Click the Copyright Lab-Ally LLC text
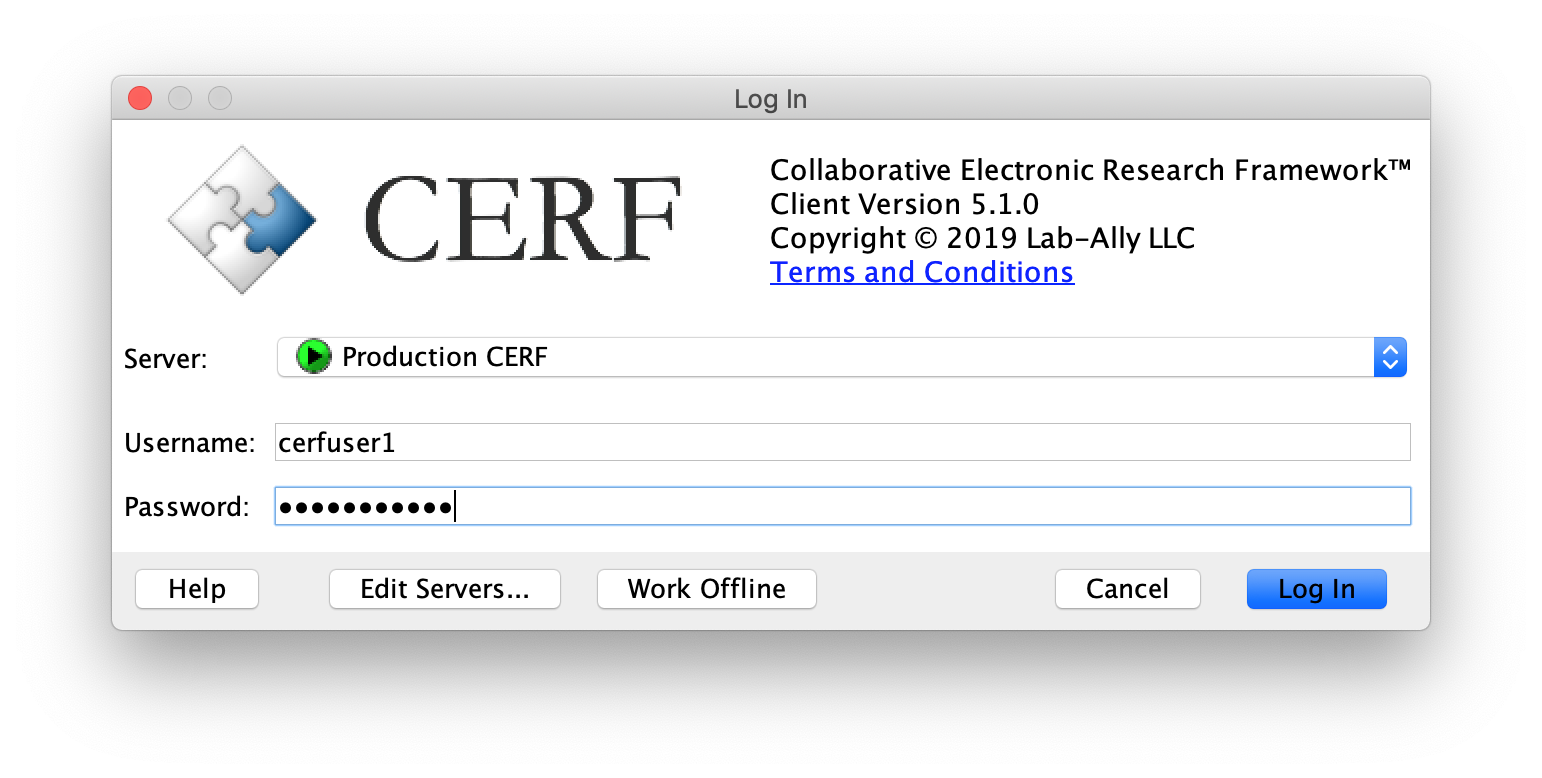The width and height of the screenshot is (1542, 778). 981,238
